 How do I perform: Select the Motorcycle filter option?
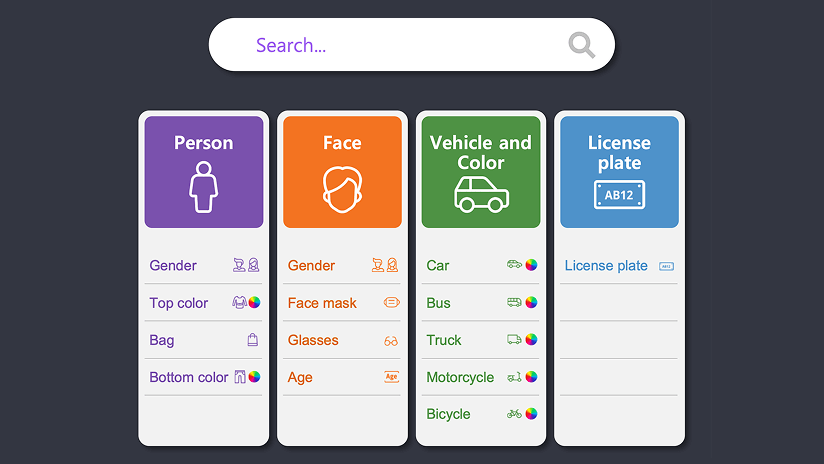(460, 377)
